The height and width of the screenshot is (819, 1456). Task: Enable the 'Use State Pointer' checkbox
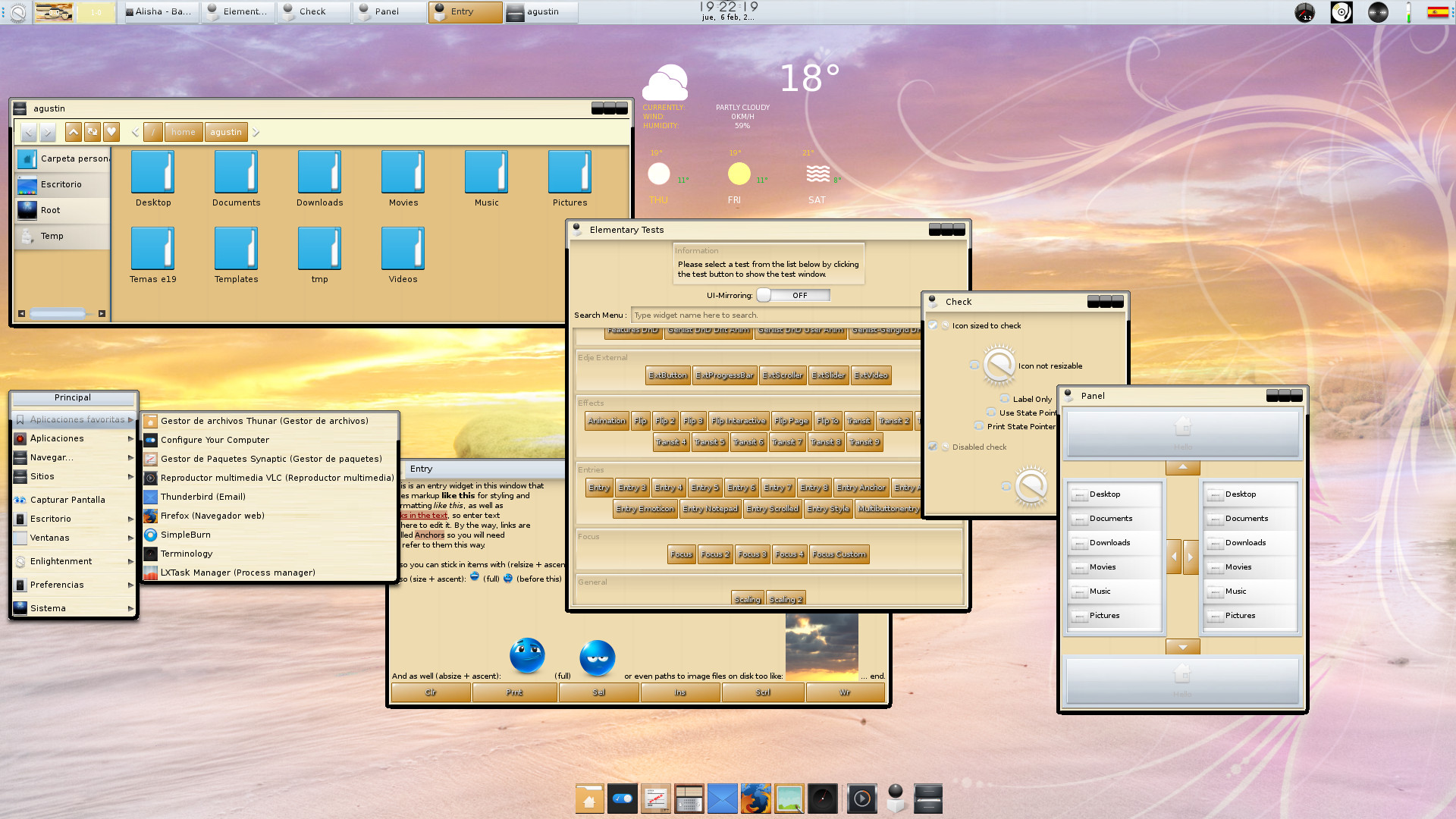coord(991,413)
